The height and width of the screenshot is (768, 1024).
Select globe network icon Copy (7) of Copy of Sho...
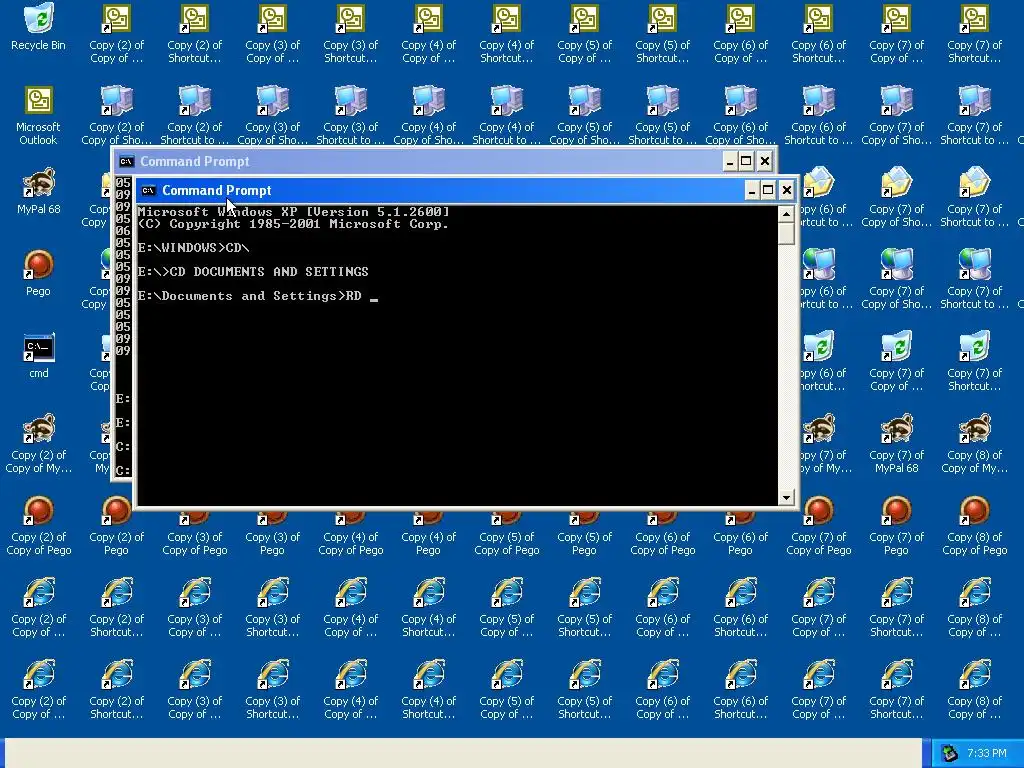[896, 280]
